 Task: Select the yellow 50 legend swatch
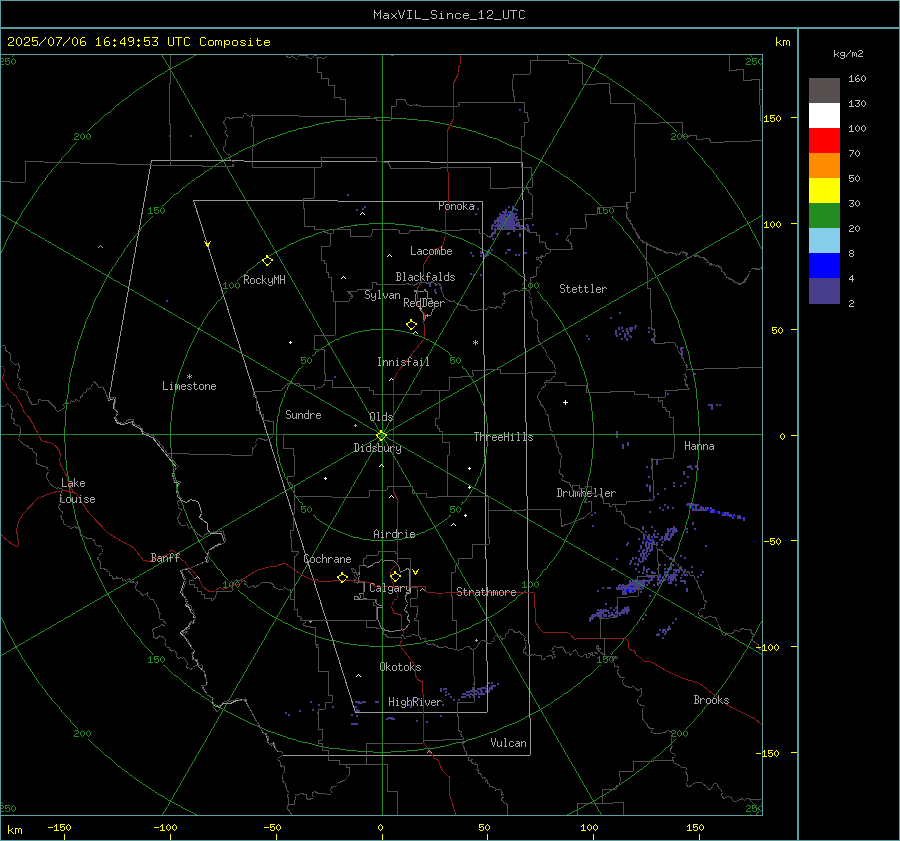824,191
